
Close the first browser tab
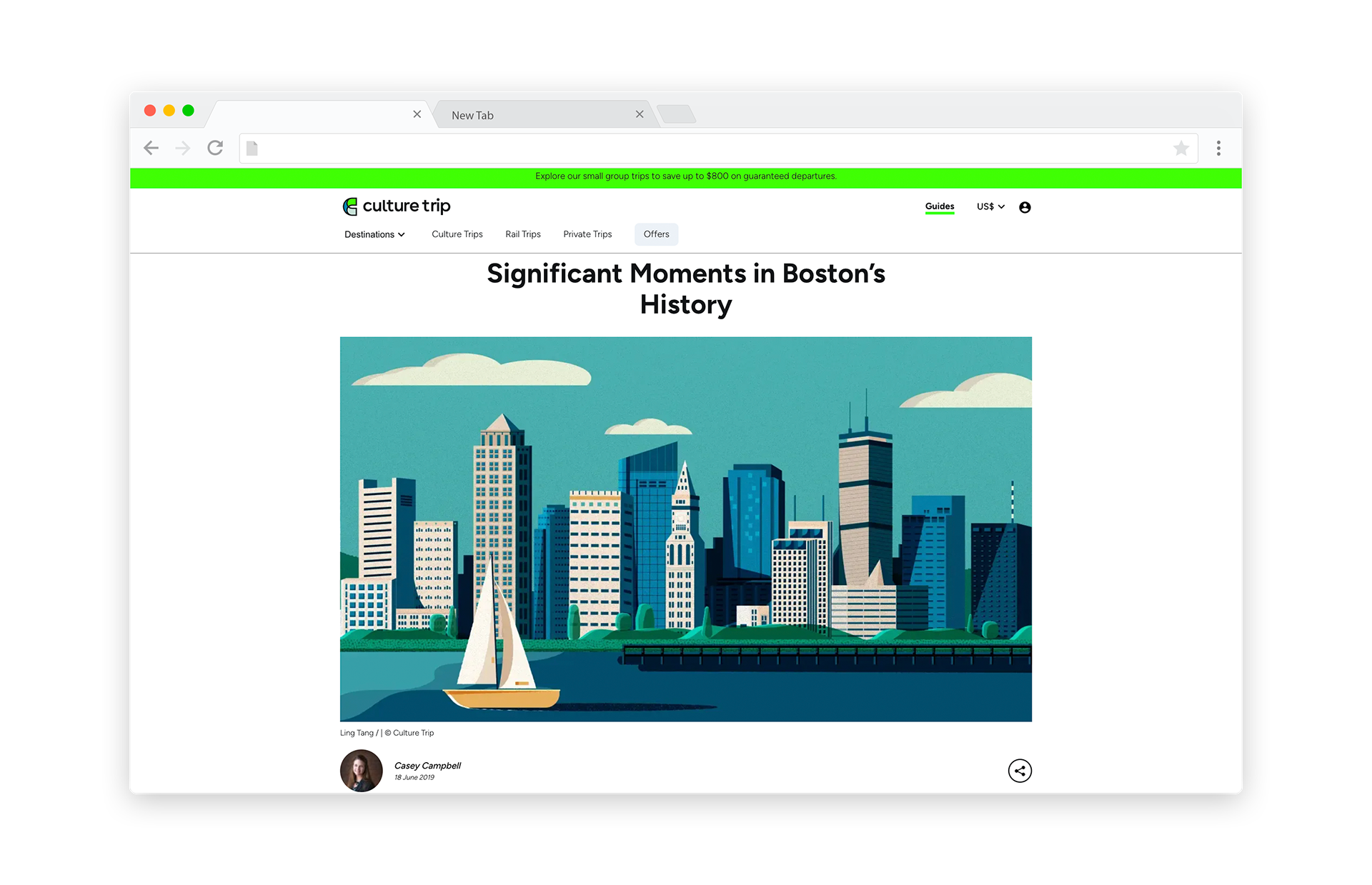(x=417, y=114)
